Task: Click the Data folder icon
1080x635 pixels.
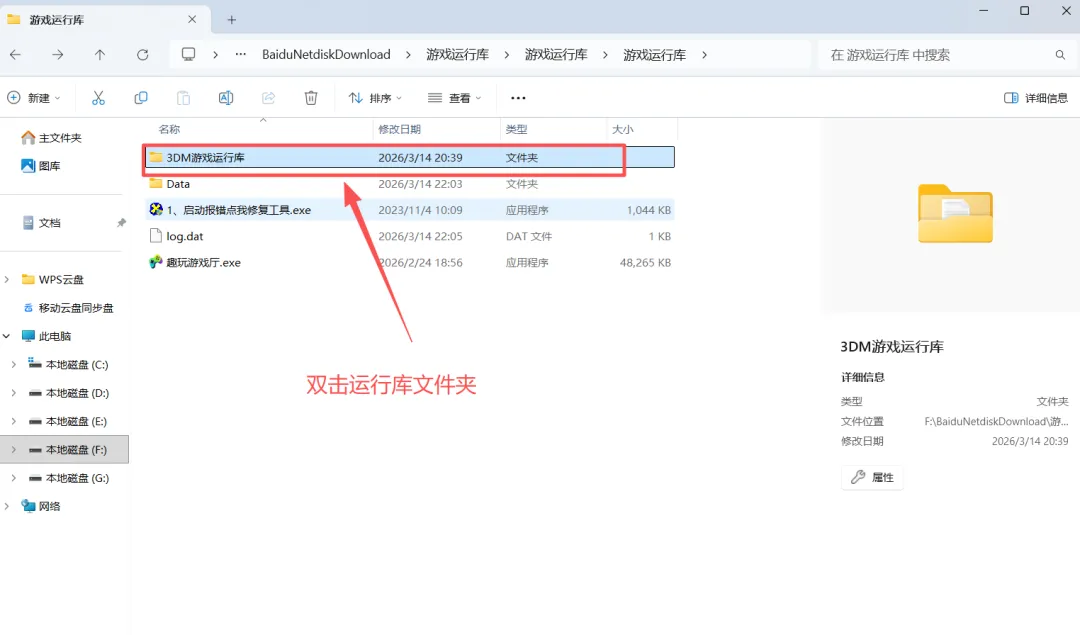Action: point(156,183)
